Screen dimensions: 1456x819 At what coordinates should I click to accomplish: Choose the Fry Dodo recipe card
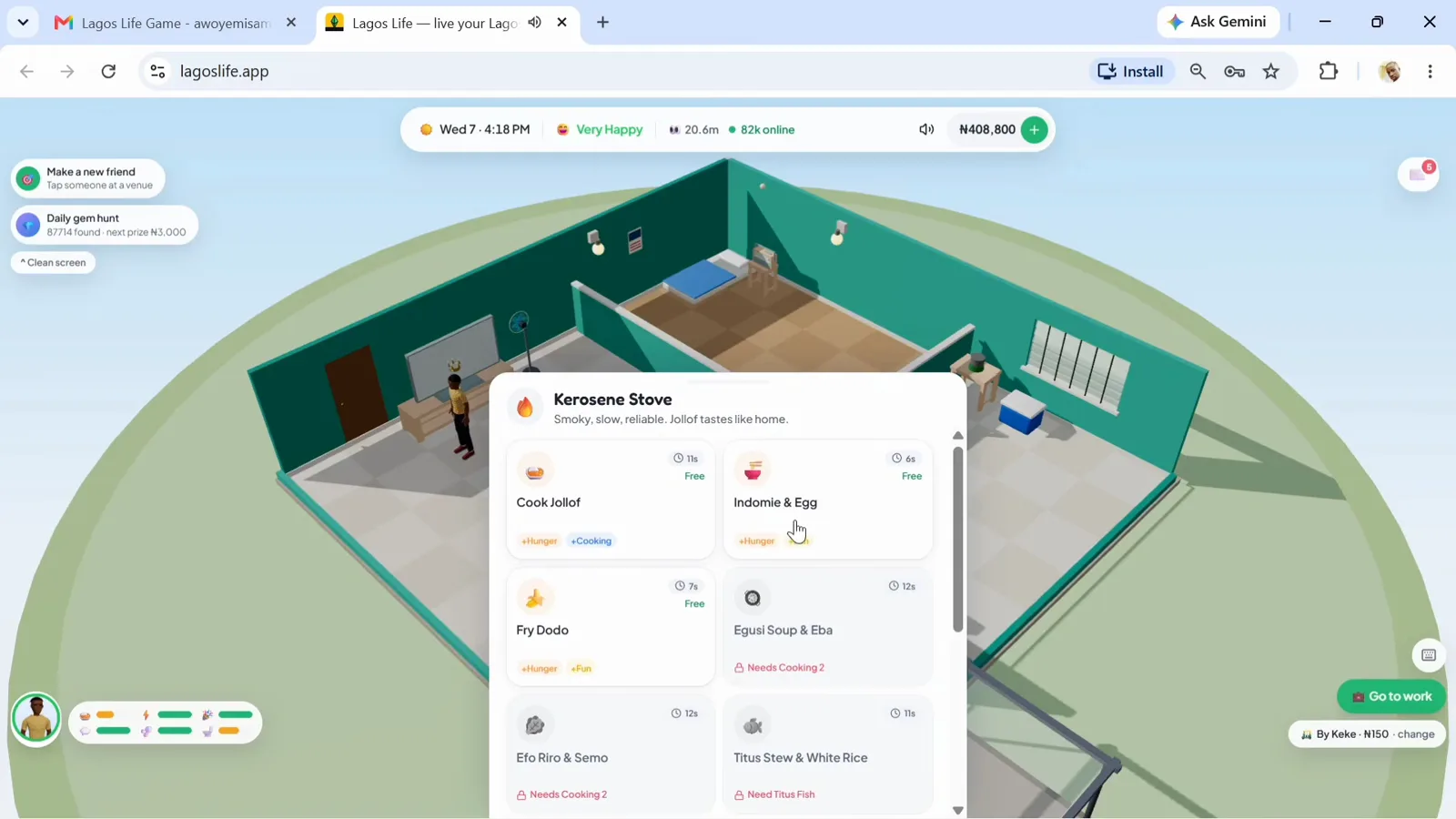point(611,627)
